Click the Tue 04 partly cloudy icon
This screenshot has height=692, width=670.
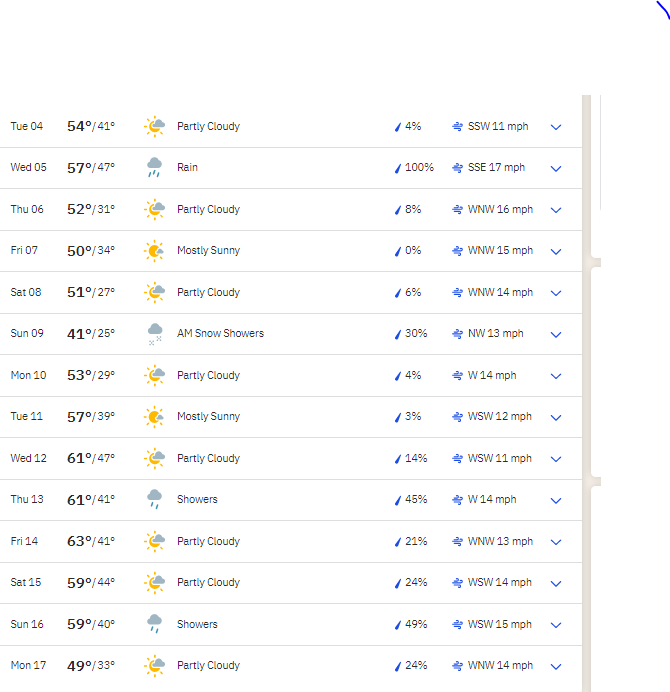tap(154, 126)
